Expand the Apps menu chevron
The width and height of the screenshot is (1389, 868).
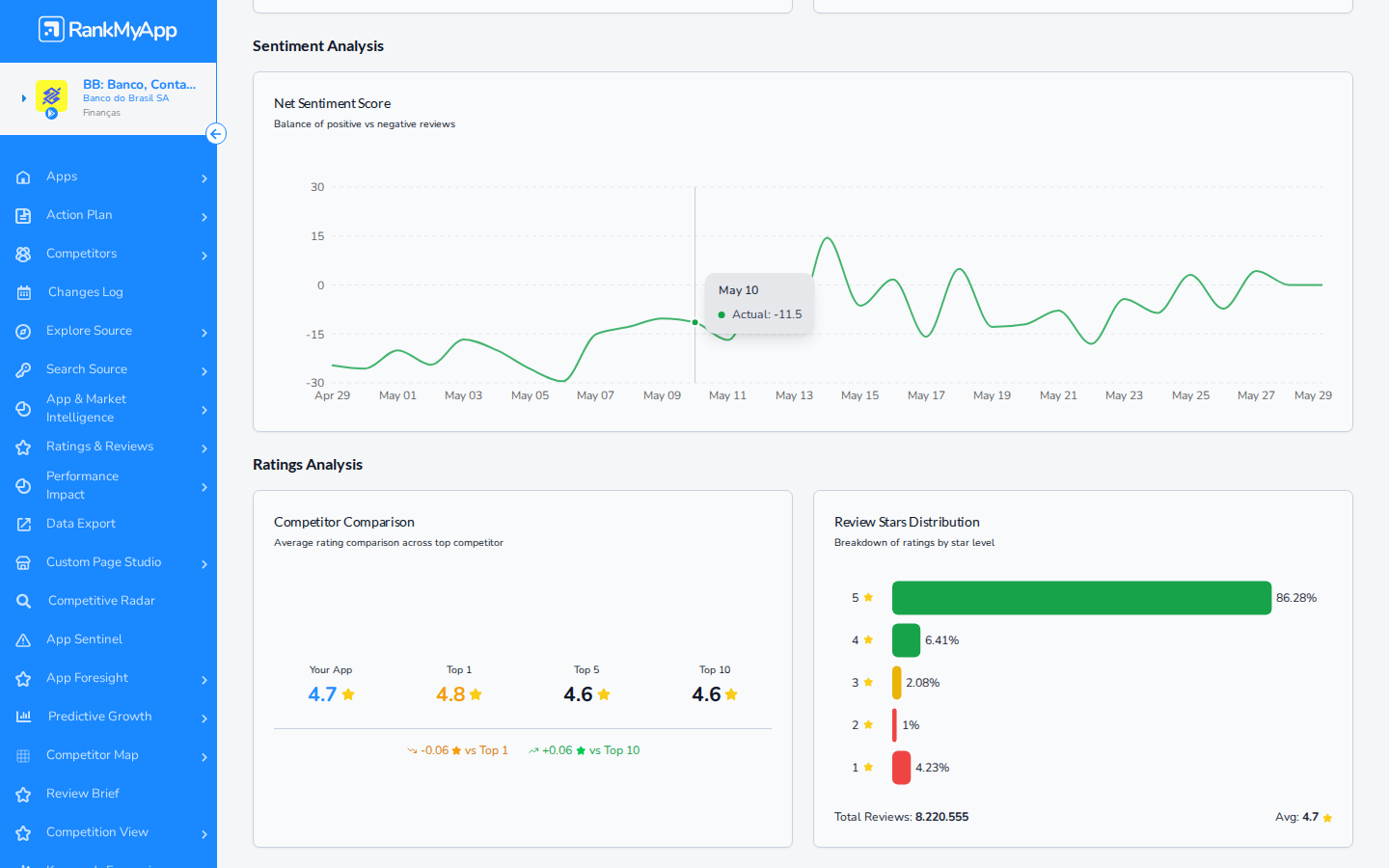(x=204, y=178)
